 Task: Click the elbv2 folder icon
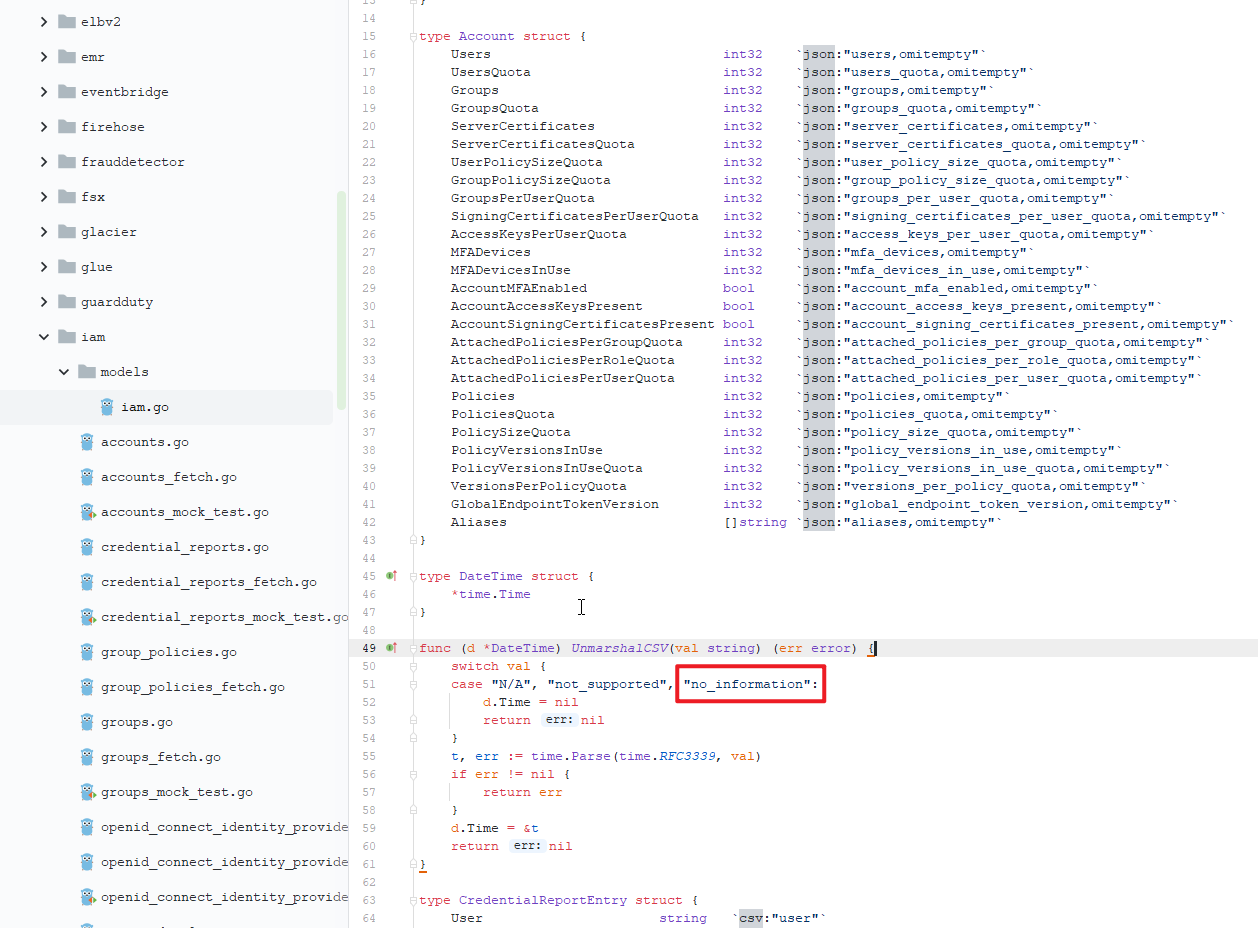tap(67, 22)
